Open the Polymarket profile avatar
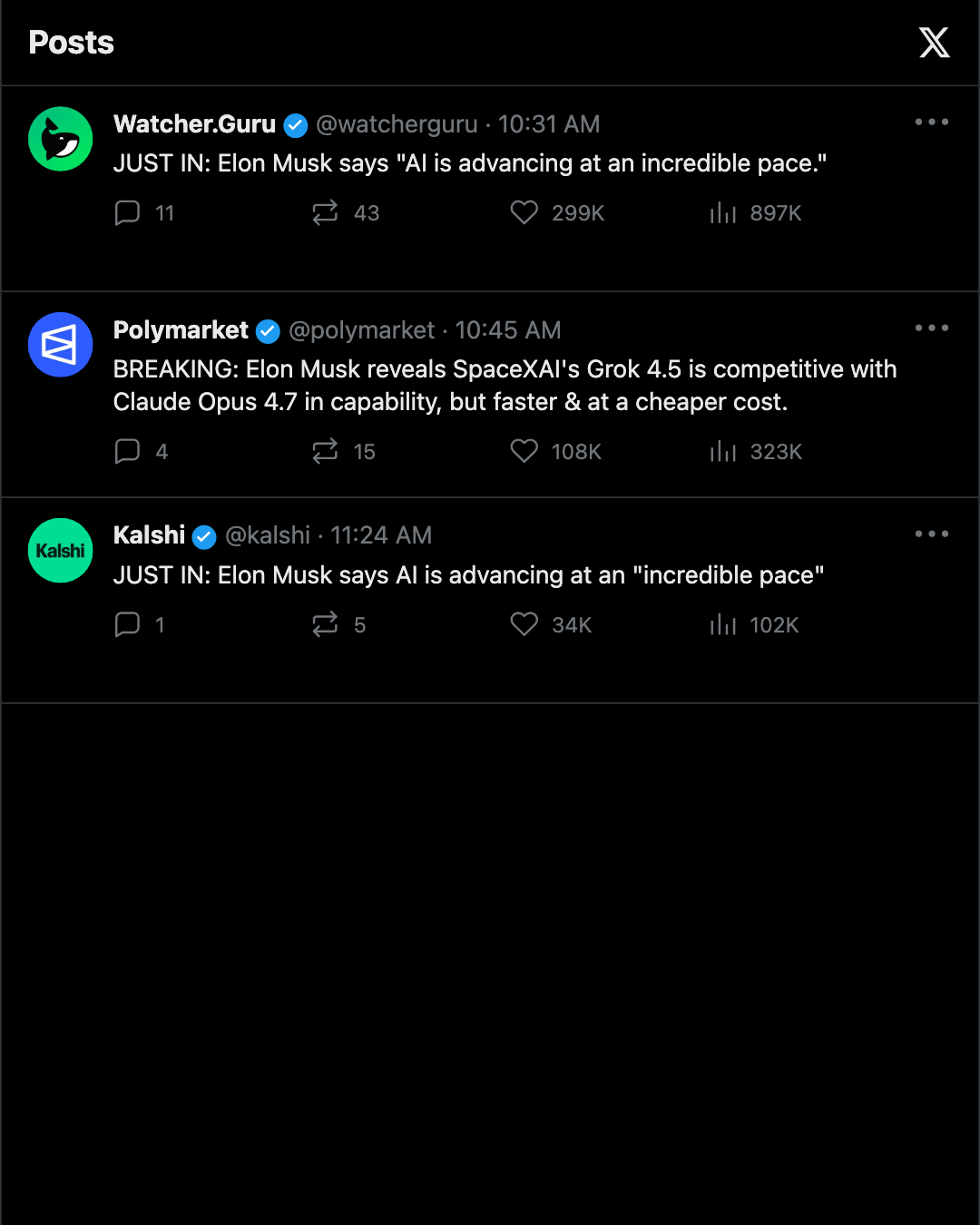 (61, 345)
